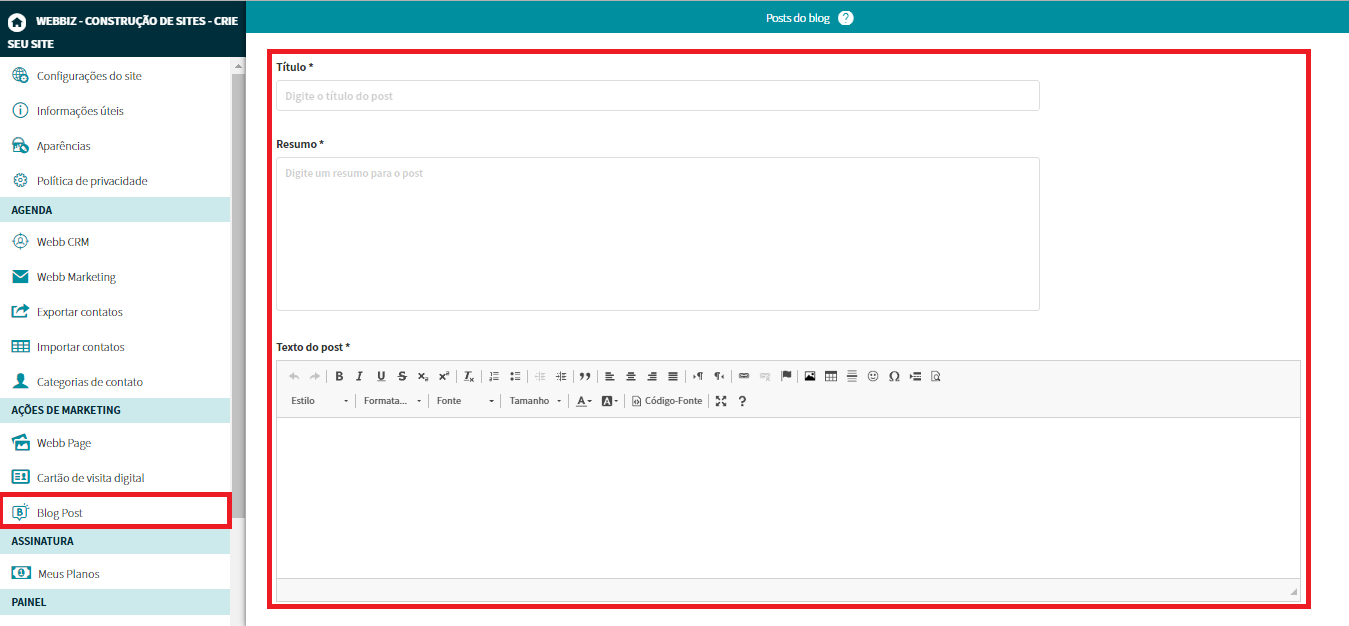
Task: Open the Estilo dropdown
Action: pyautogui.click(x=319, y=401)
